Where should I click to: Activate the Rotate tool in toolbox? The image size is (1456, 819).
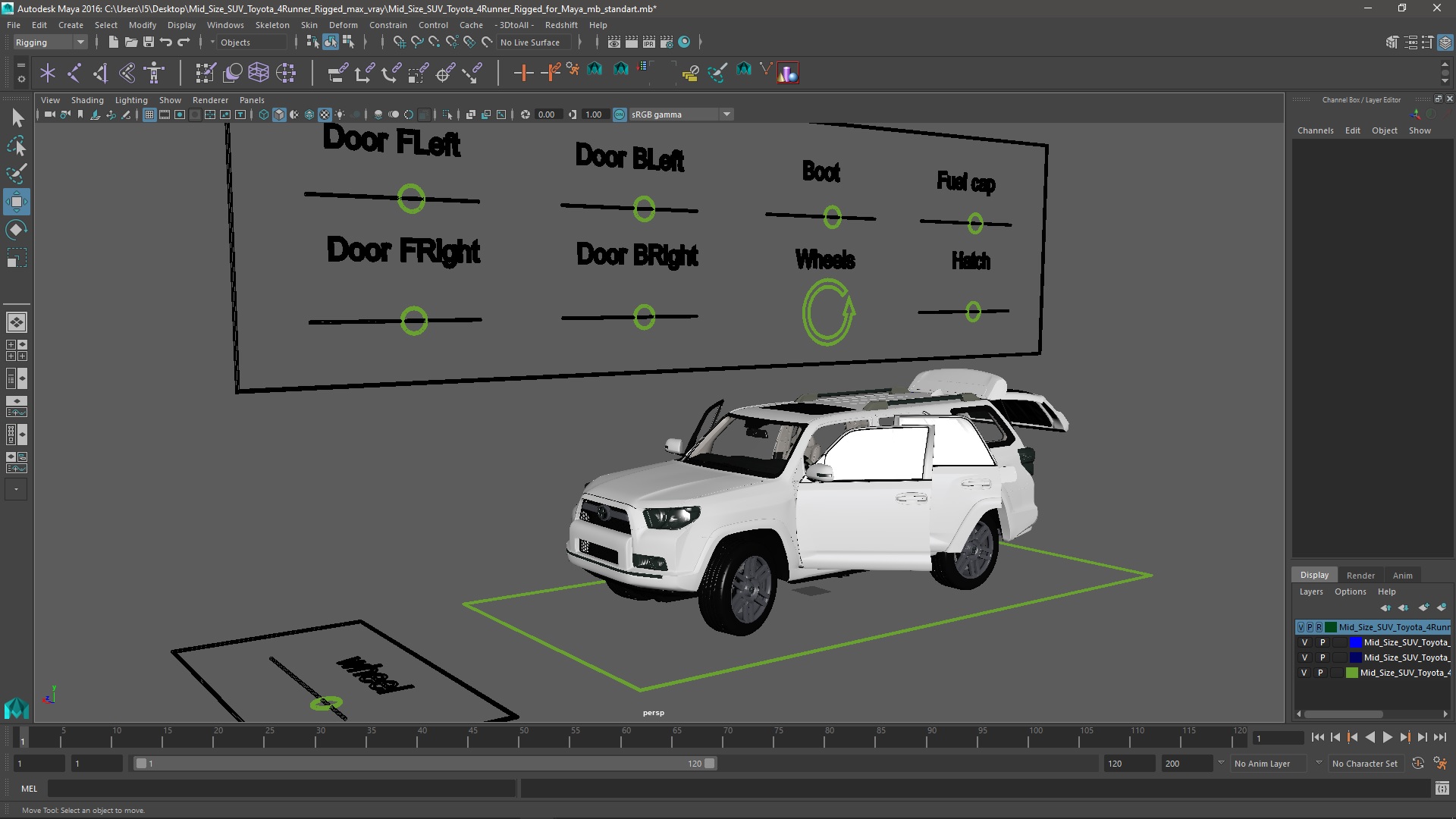17,230
